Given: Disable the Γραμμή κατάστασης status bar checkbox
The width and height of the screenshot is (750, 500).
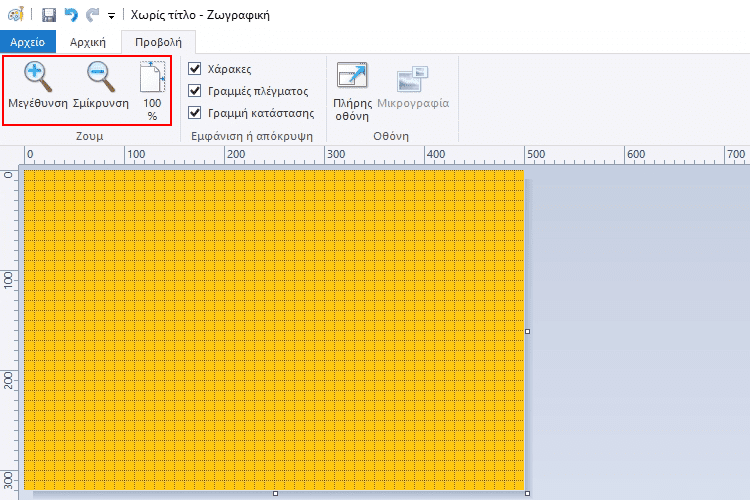Looking at the screenshot, I should pyautogui.click(x=195, y=113).
